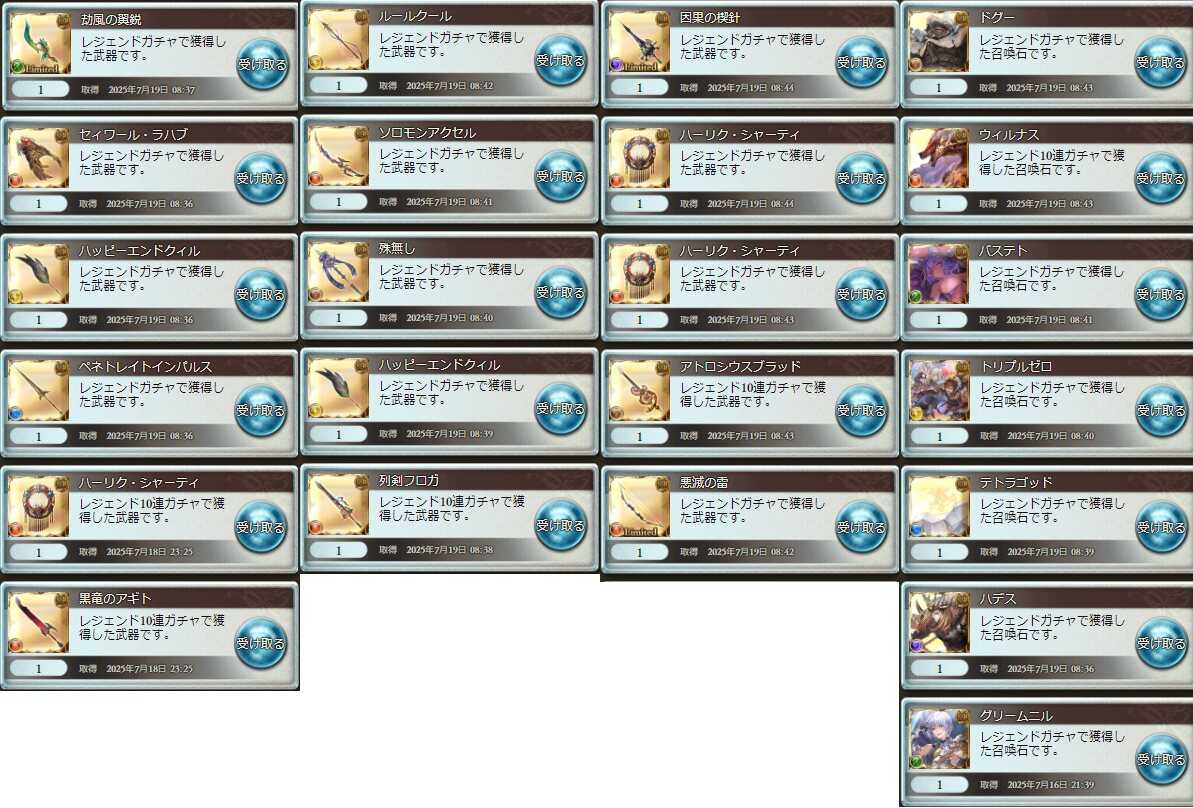1193x808 pixels.
Task: Claim ペネトレイトインパルス with 受け取る button
Action: [260, 411]
